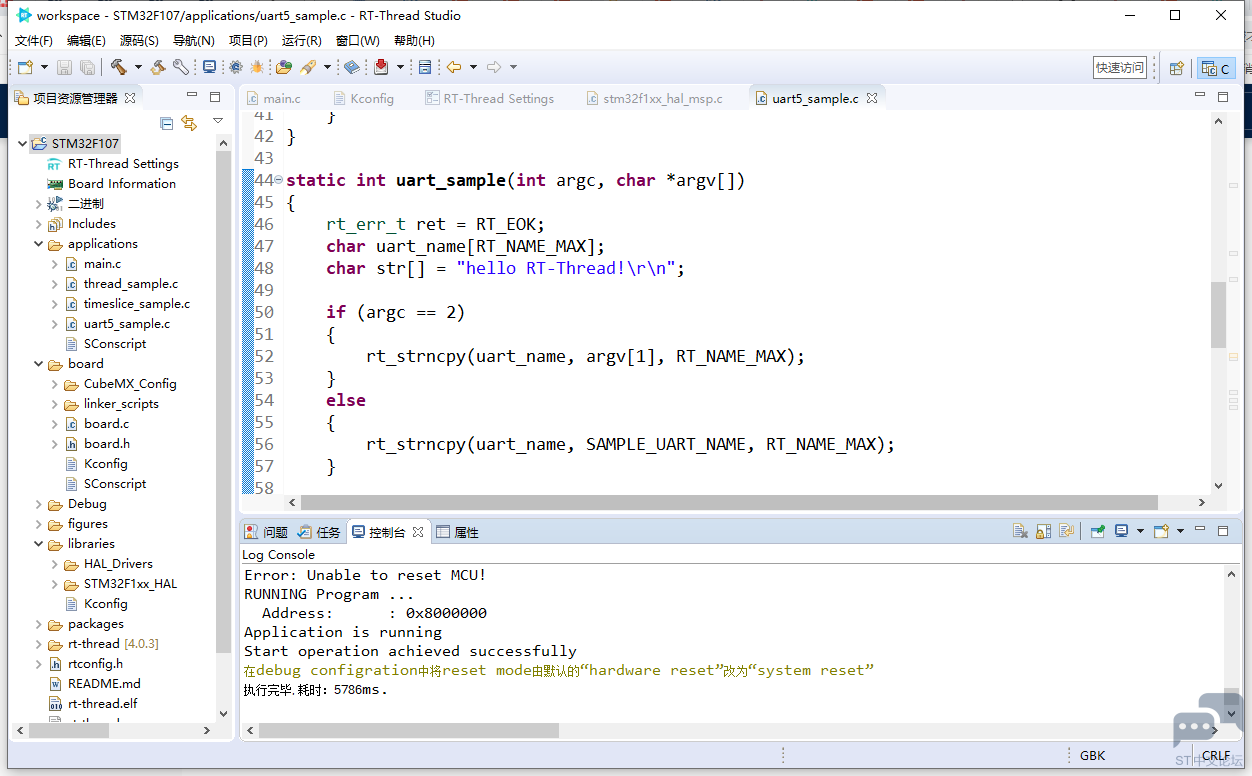1252x776 pixels.
Task: Open RT-Thread Settings in project tree
Action: 123,164
